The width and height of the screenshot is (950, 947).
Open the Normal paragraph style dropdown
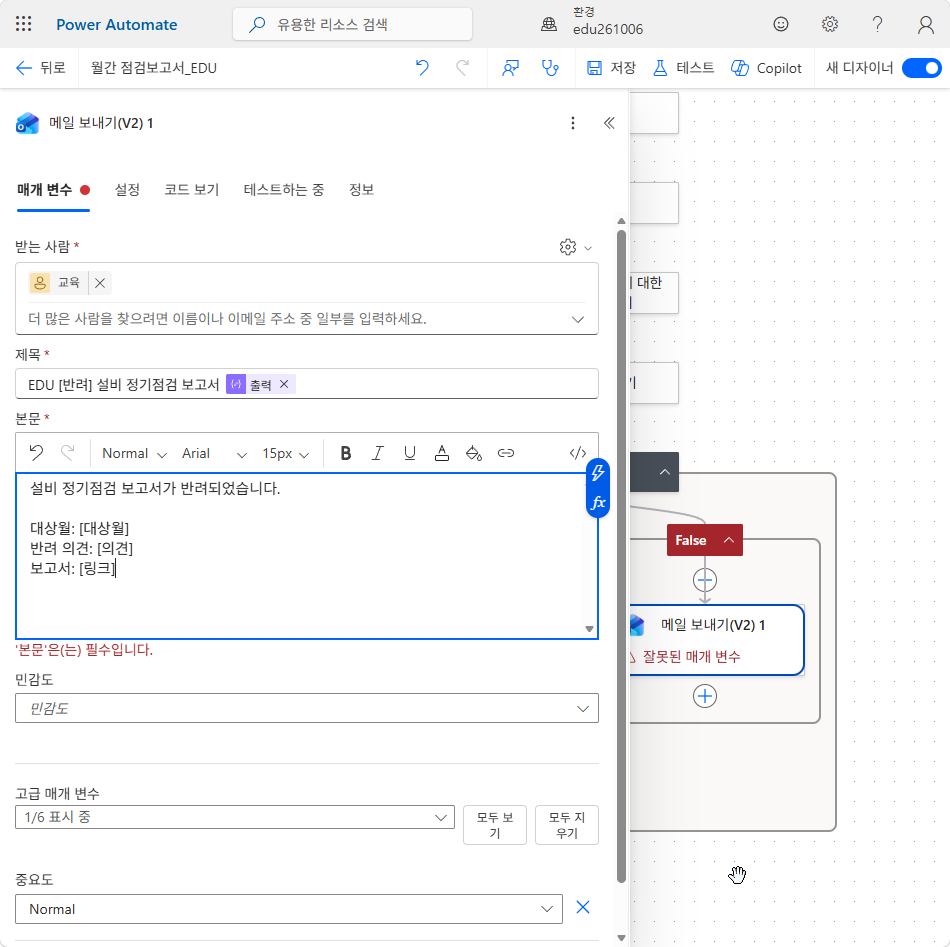(134, 453)
